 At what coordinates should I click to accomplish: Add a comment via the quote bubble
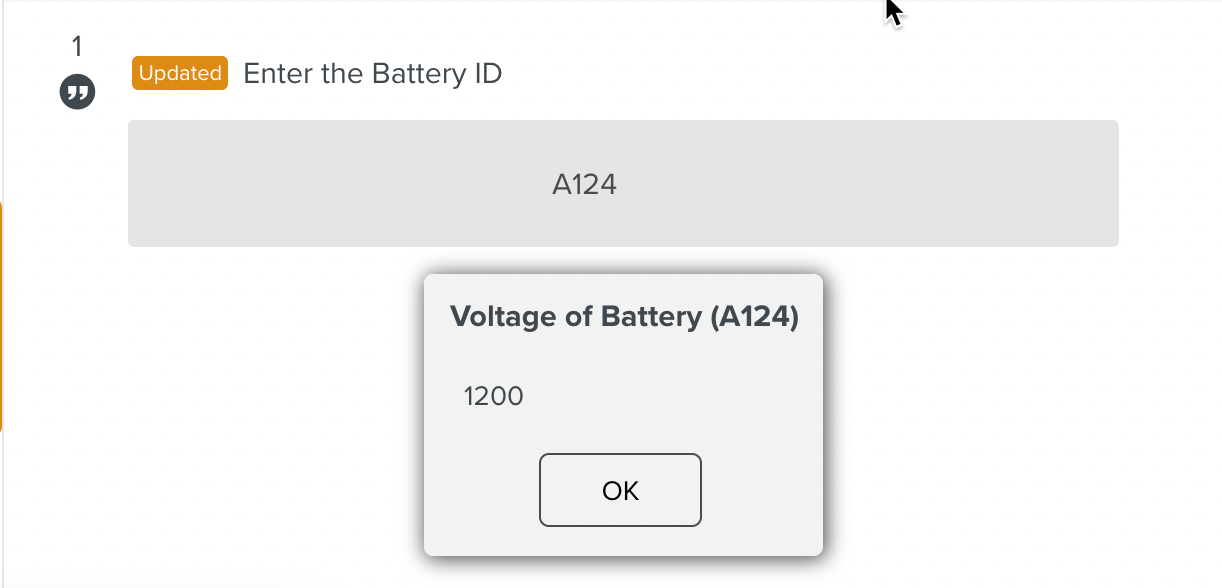(77, 94)
